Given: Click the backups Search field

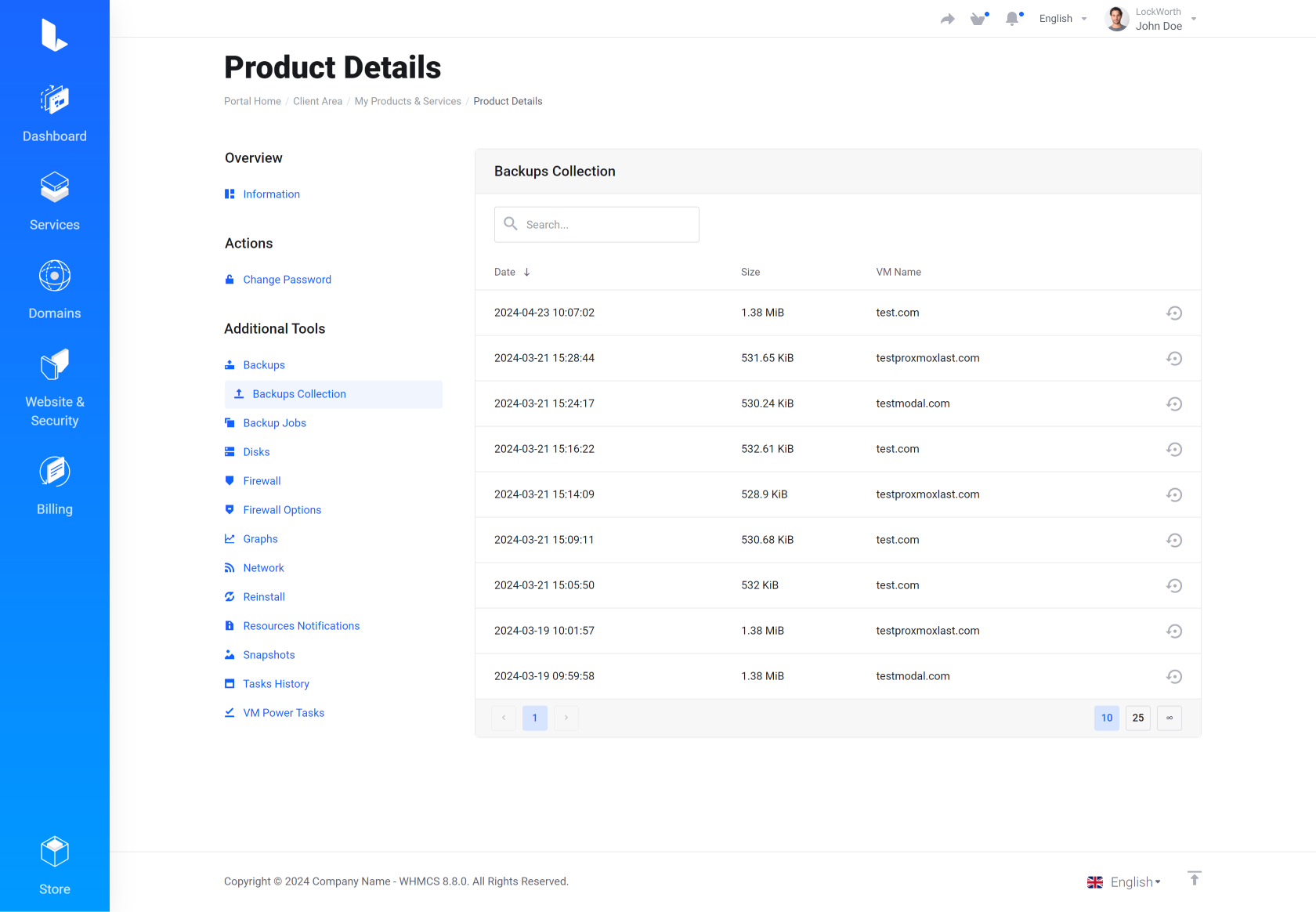Looking at the screenshot, I should click(597, 225).
